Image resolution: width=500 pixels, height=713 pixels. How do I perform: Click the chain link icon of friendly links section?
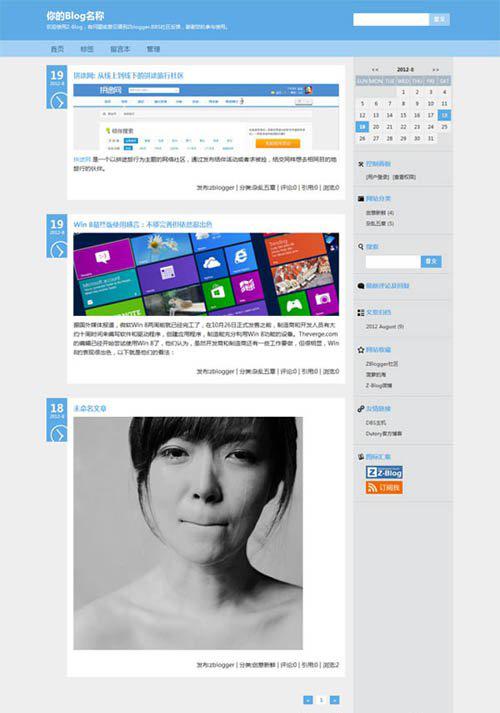pos(361,409)
